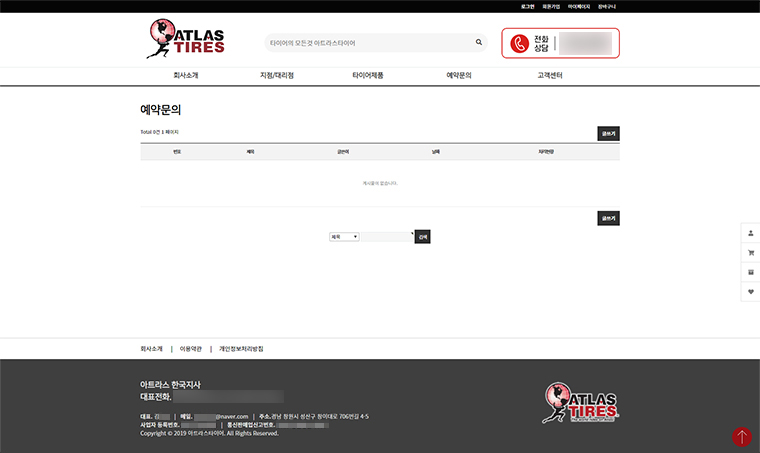
Task: Open the 회사소개 navigation menu
Action: click(x=185, y=76)
